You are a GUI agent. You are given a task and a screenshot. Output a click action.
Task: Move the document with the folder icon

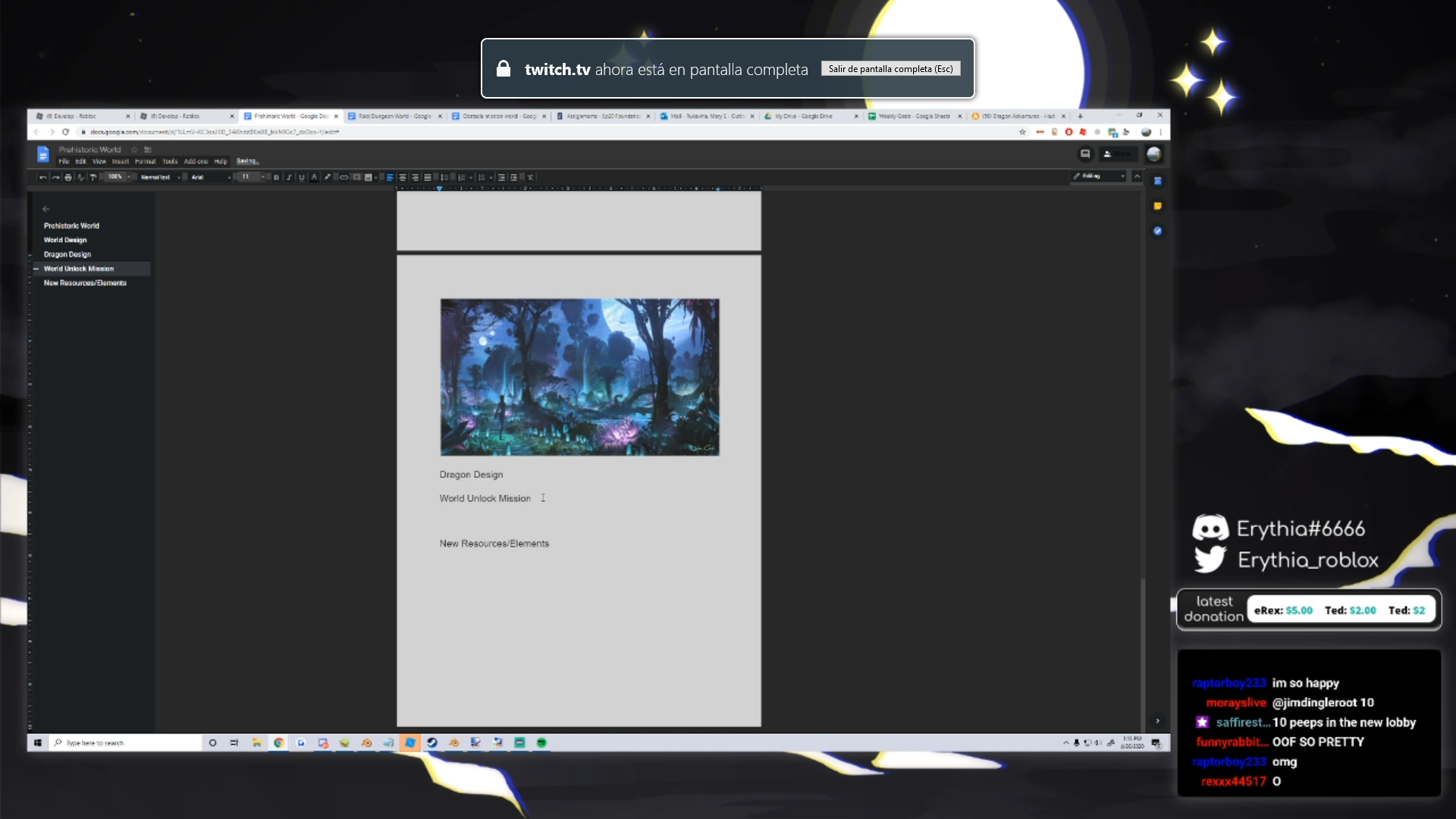pyautogui.click(x=148, y=150)
